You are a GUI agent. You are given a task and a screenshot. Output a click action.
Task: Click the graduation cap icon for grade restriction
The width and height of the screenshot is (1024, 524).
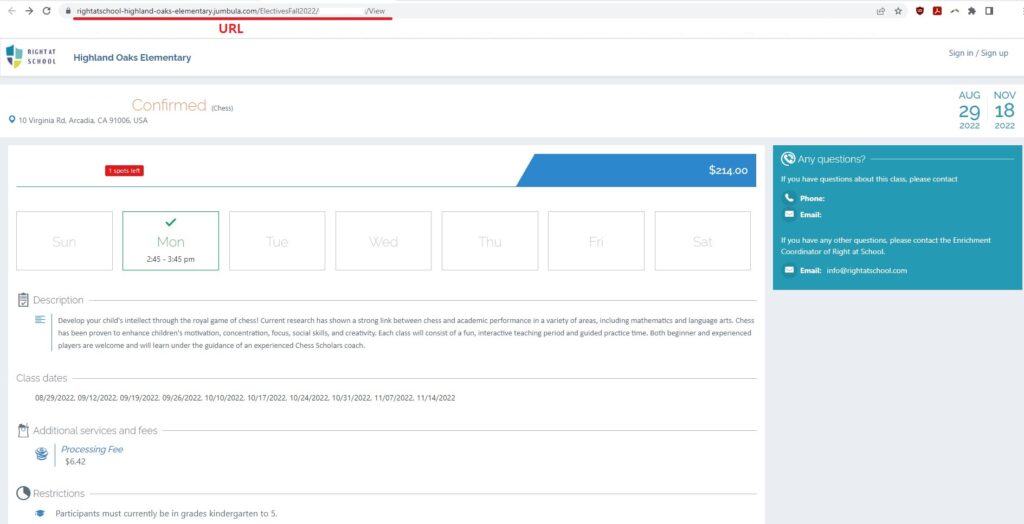[x=40, y=512]
